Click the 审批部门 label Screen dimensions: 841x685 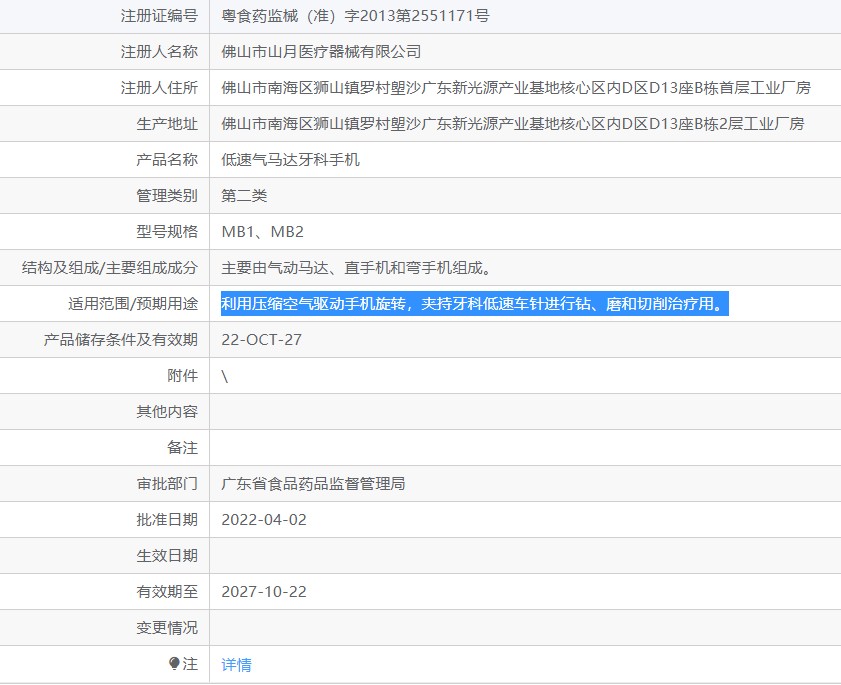point(167,484)
